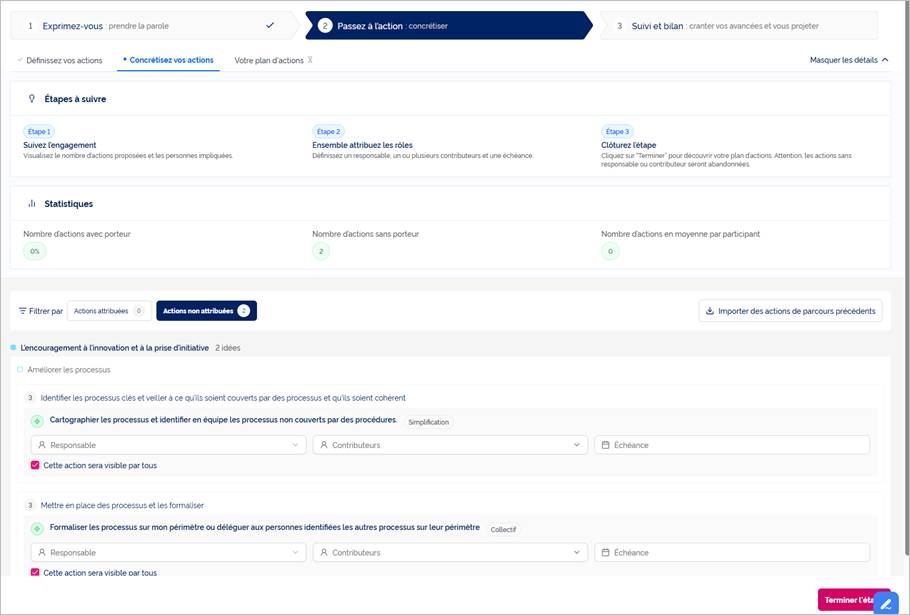Click the lightbulb icon beside Étapes à suivre
Screen dimensions: 910x615
pyautogui.click(x=32, y=99)
